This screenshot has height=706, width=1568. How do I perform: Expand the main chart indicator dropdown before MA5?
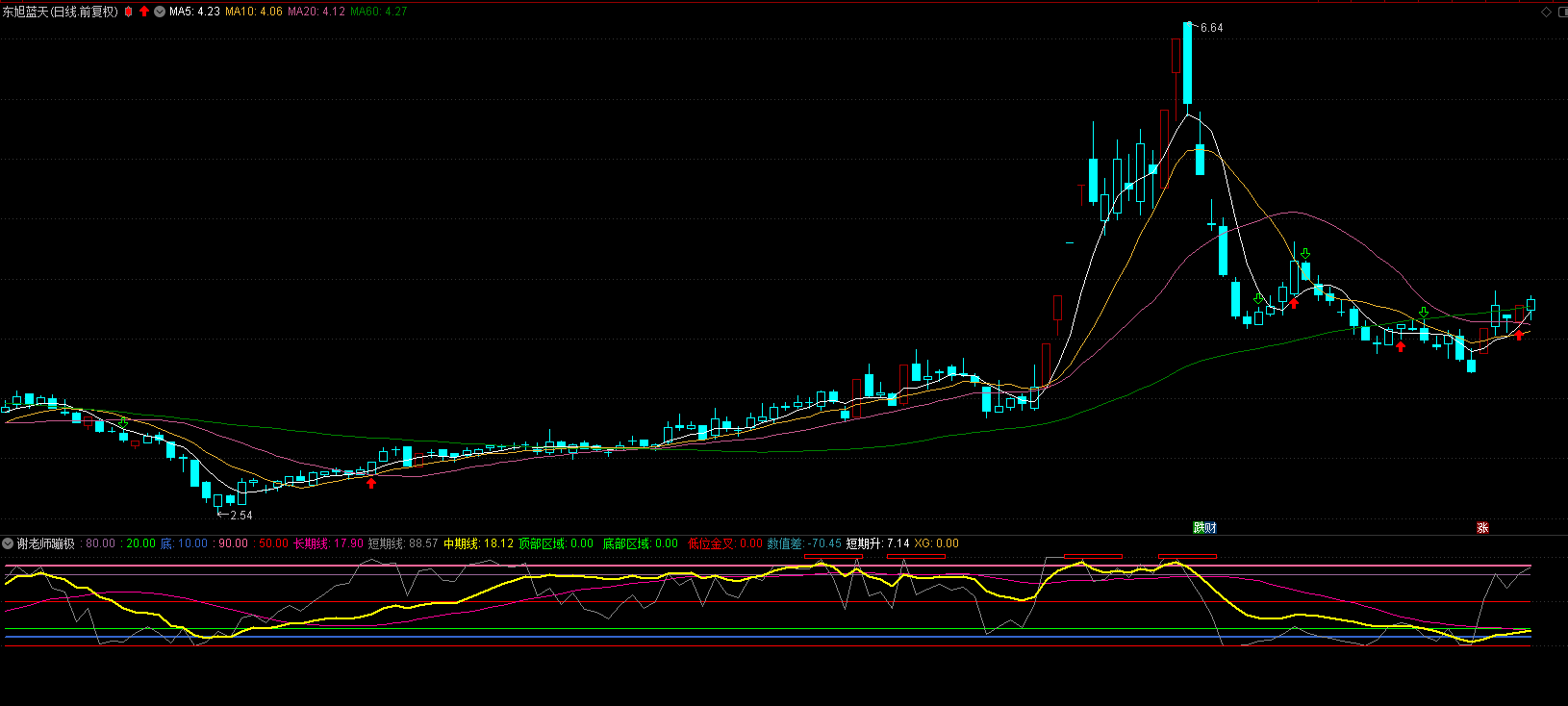pos(160,12)
